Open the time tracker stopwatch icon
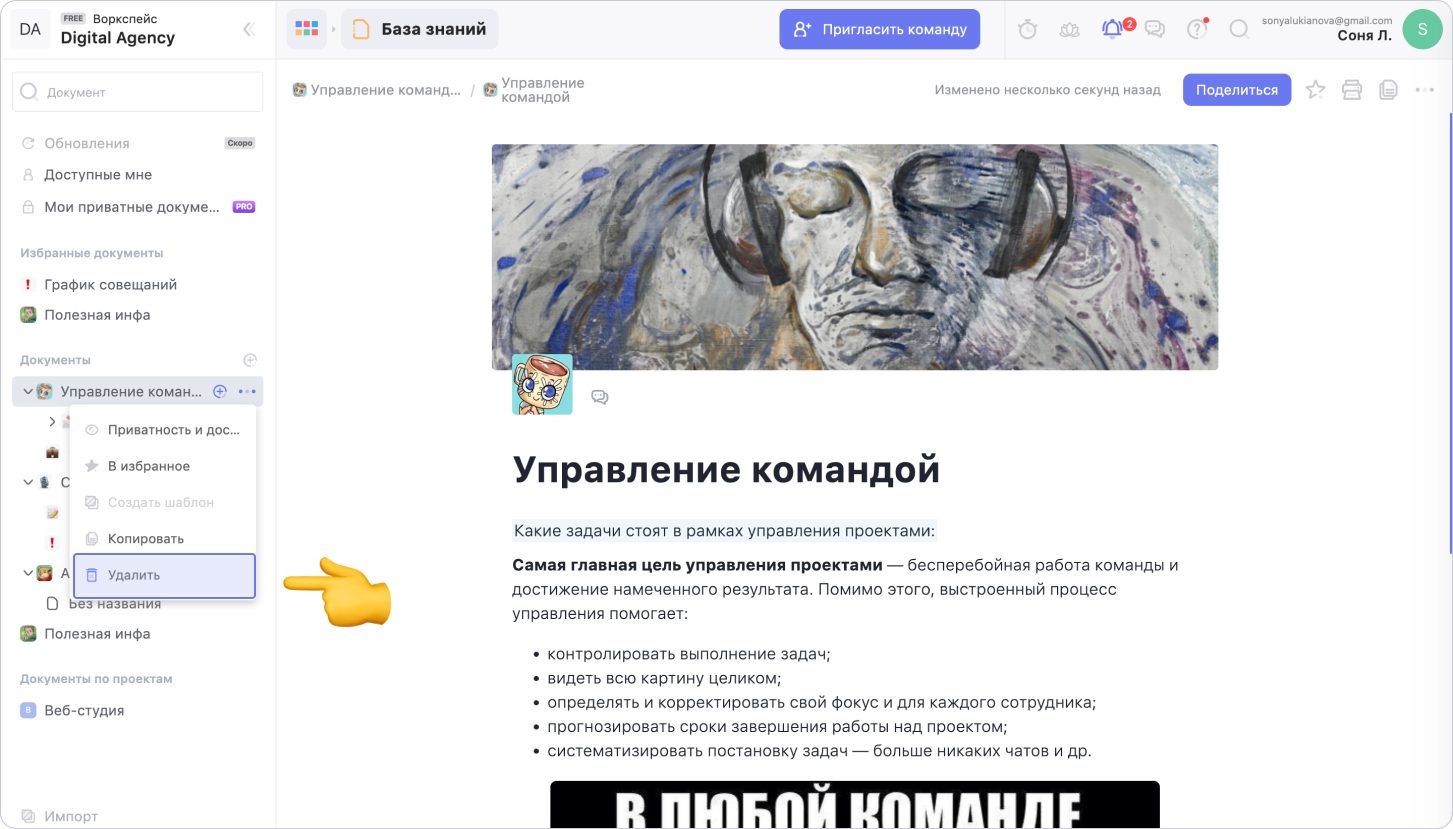 (1027, 29)
